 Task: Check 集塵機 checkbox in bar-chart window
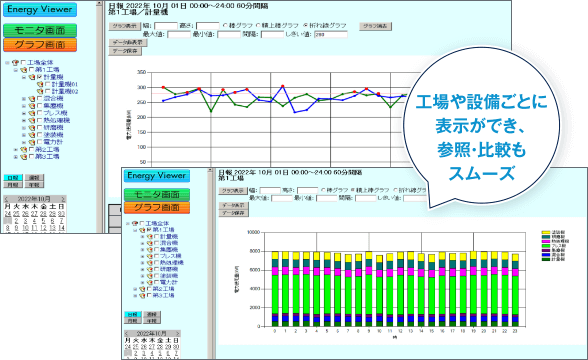pos(156,249)
